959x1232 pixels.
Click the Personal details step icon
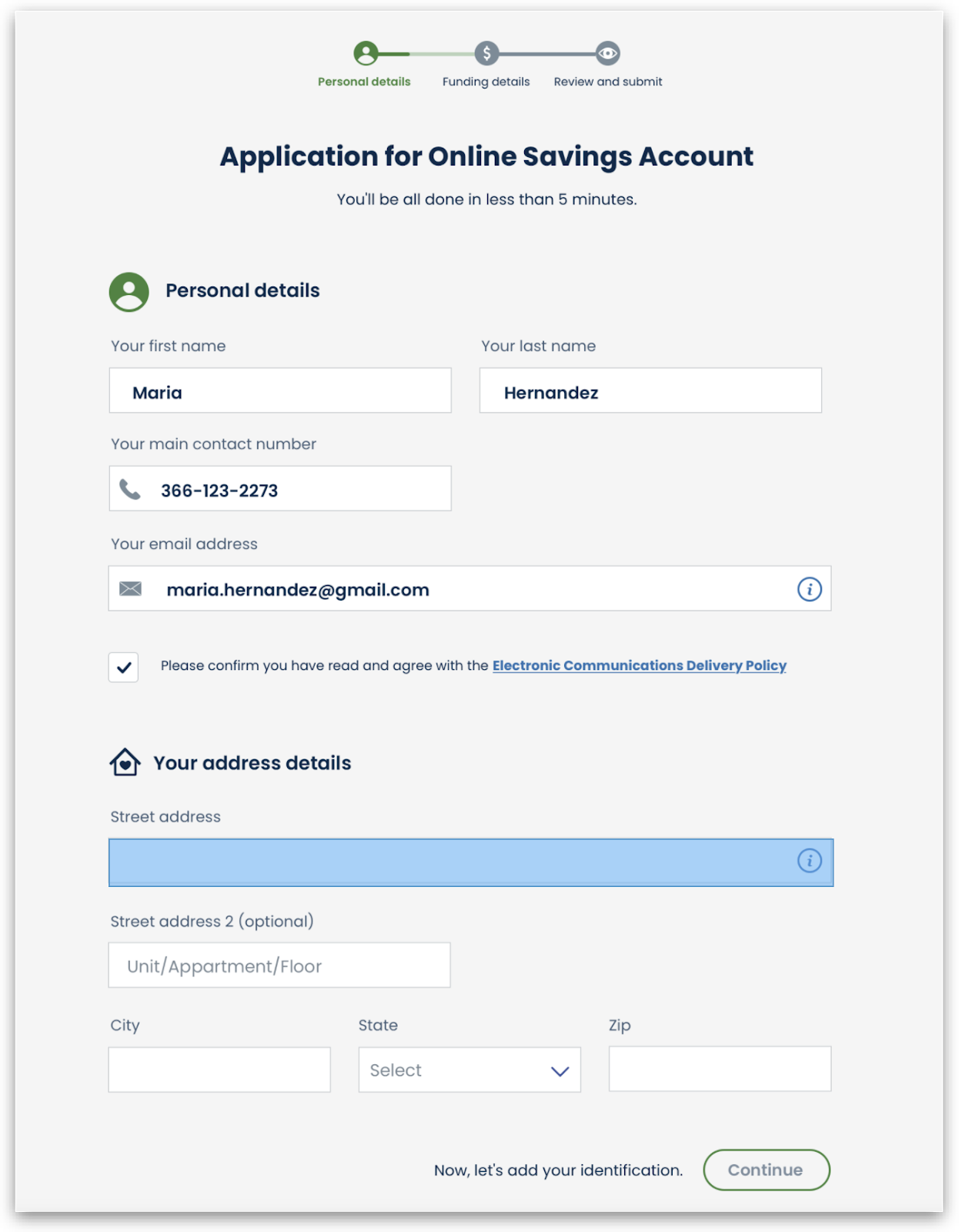[366, 53]
